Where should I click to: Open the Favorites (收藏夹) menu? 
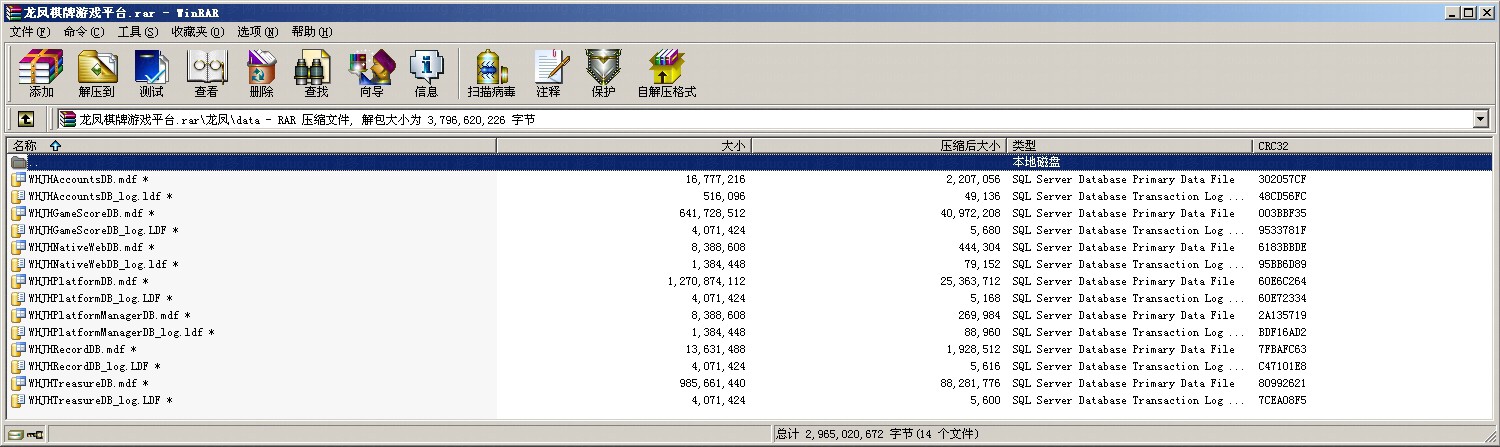point(197,32)
